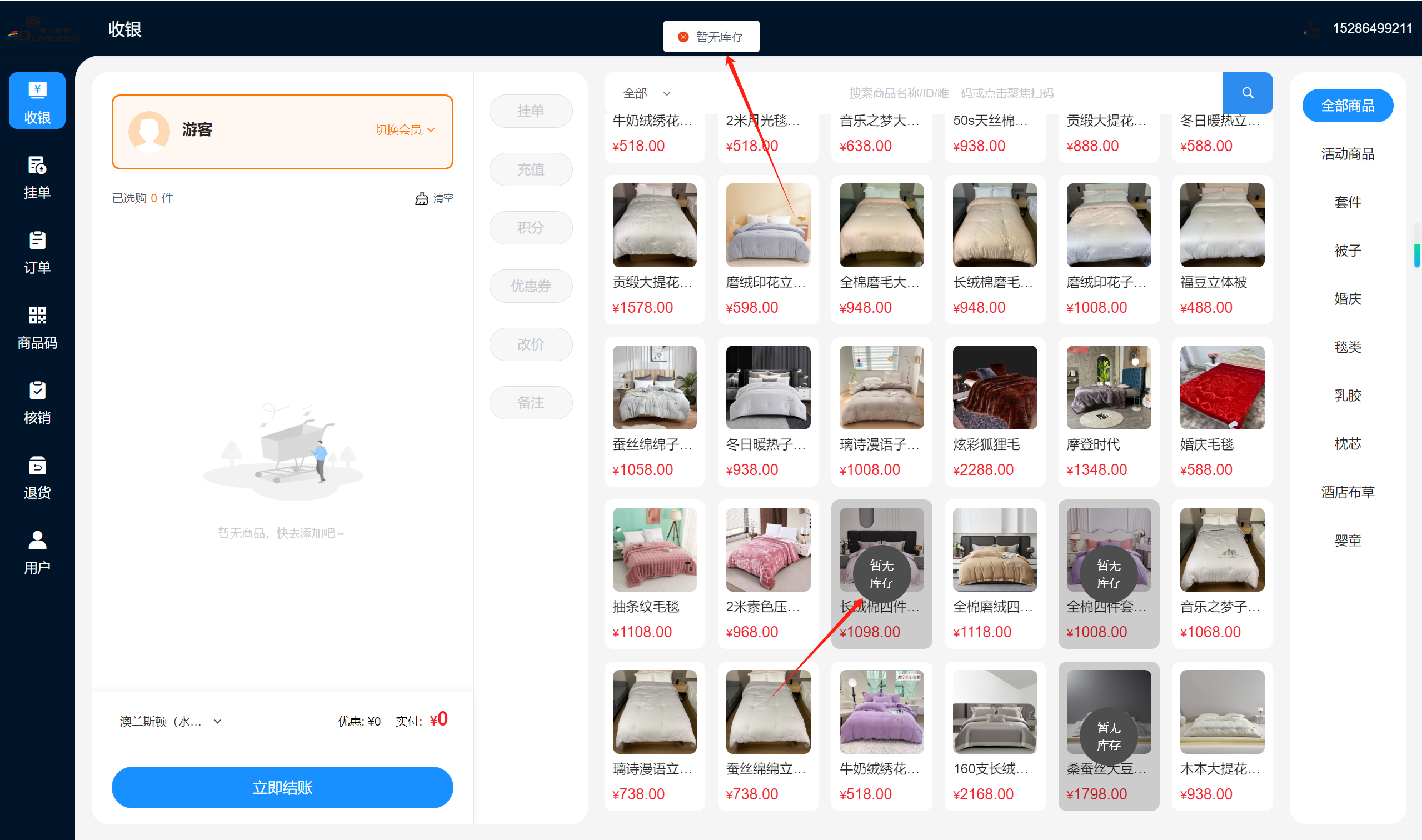Add 福豆立体被 ¥488.00 product
1422x840 pixels.
1222,249
